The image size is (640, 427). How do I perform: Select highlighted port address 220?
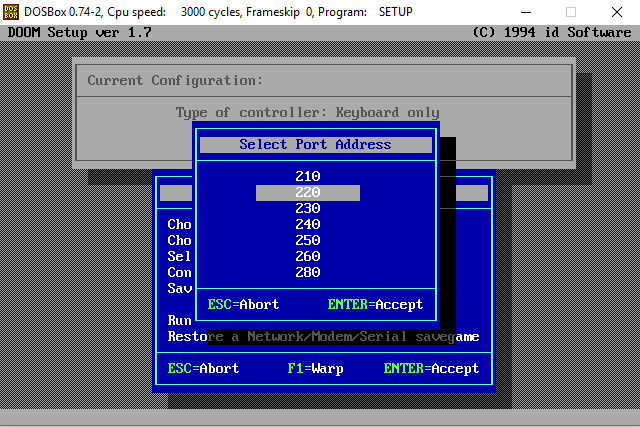point(308,193)
